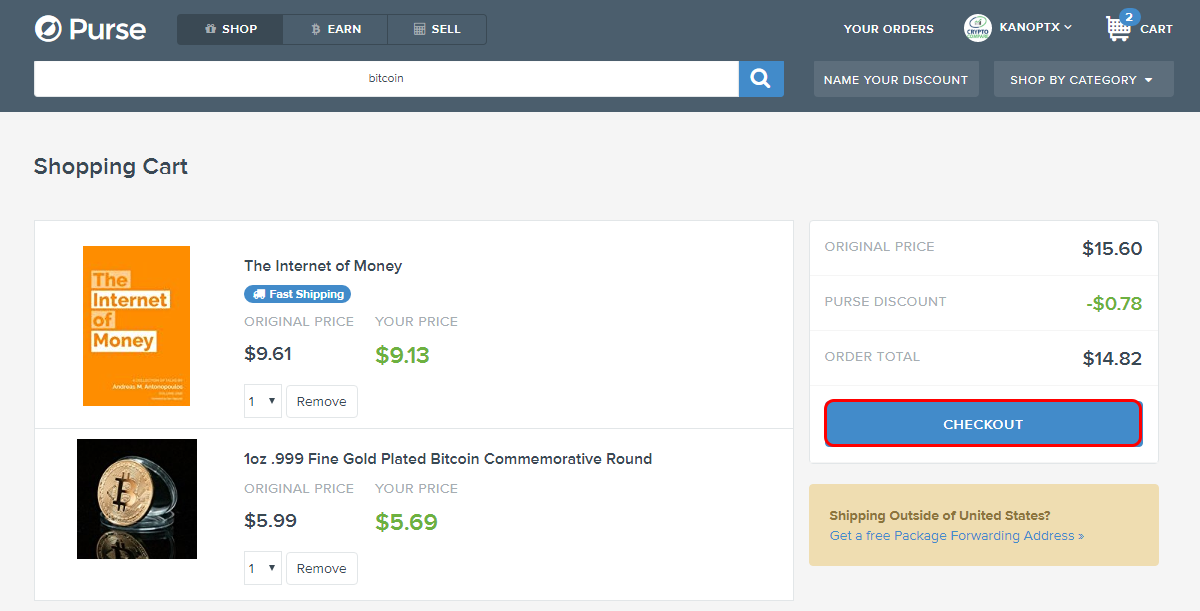
Task: Click the original price total $15.60
Action: tap(1112, 249)
